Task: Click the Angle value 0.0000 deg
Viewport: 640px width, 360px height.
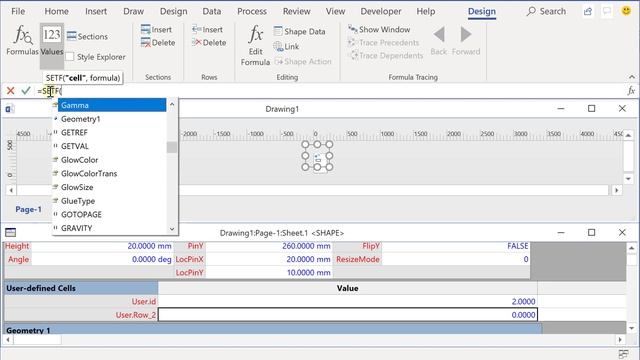Action: click(102, 259)
